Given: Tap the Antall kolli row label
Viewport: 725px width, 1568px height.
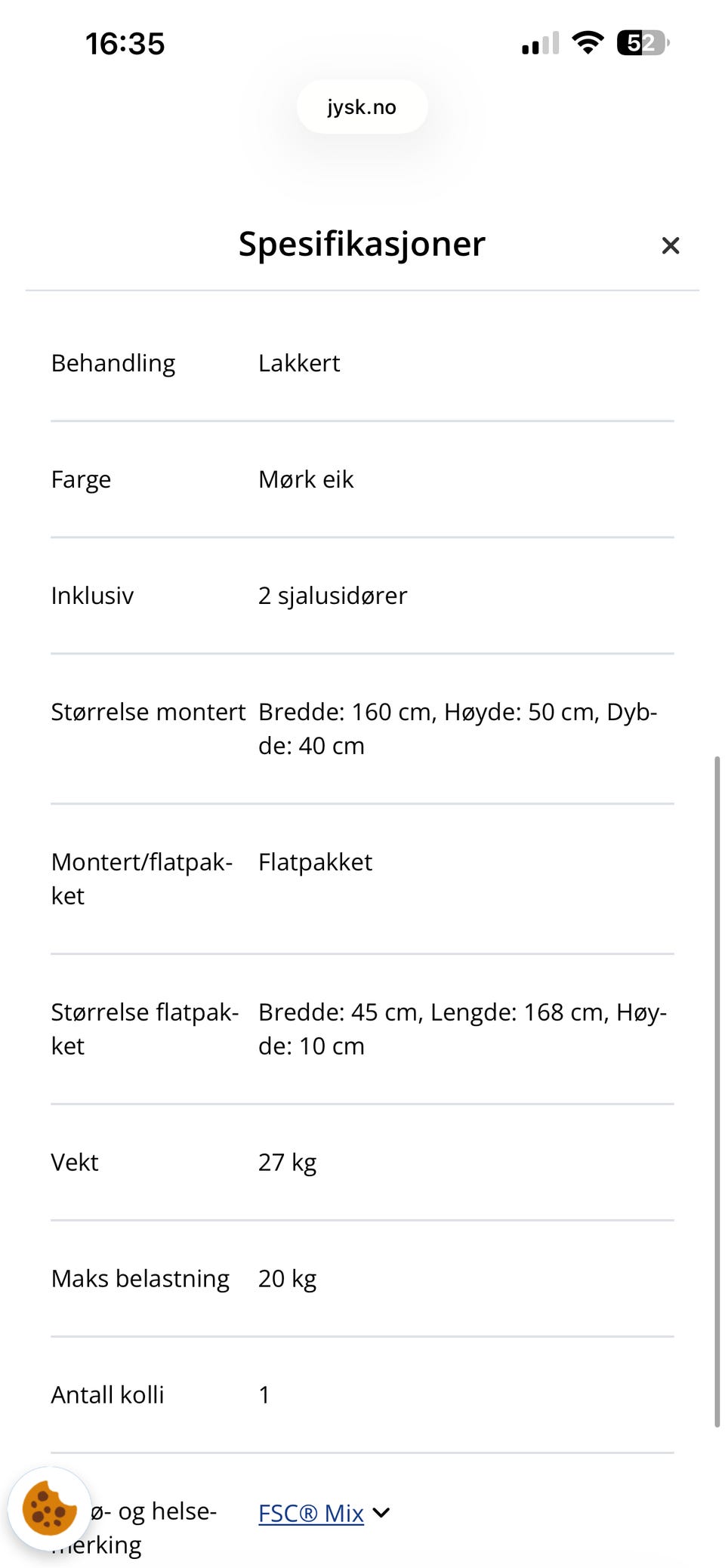Looking at the screenshot, I should tap(107, 1395).
